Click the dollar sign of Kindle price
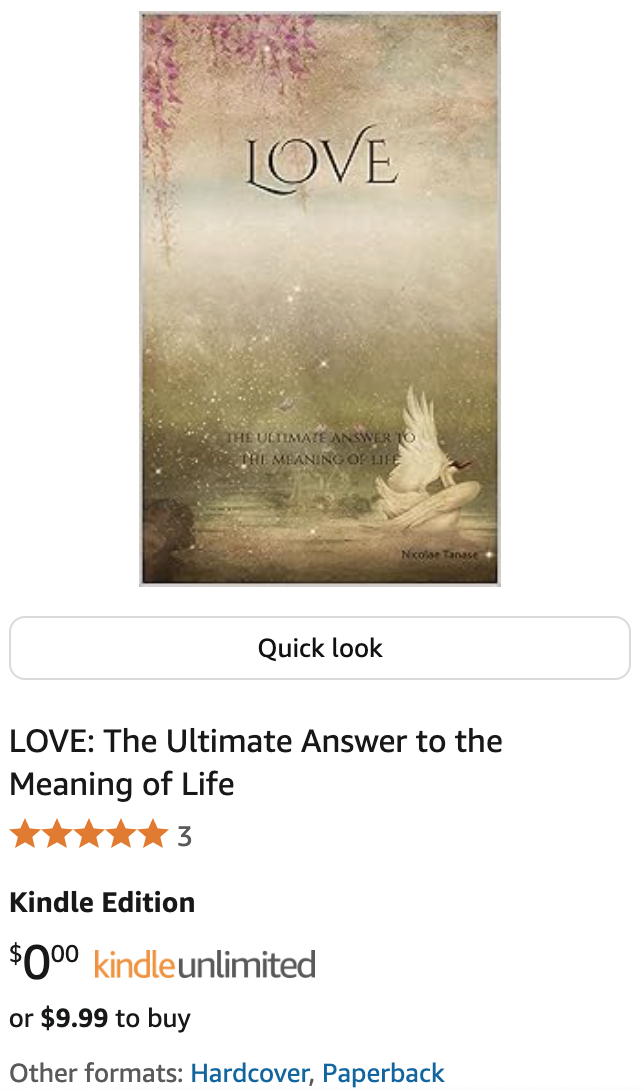 coord(15,953)
